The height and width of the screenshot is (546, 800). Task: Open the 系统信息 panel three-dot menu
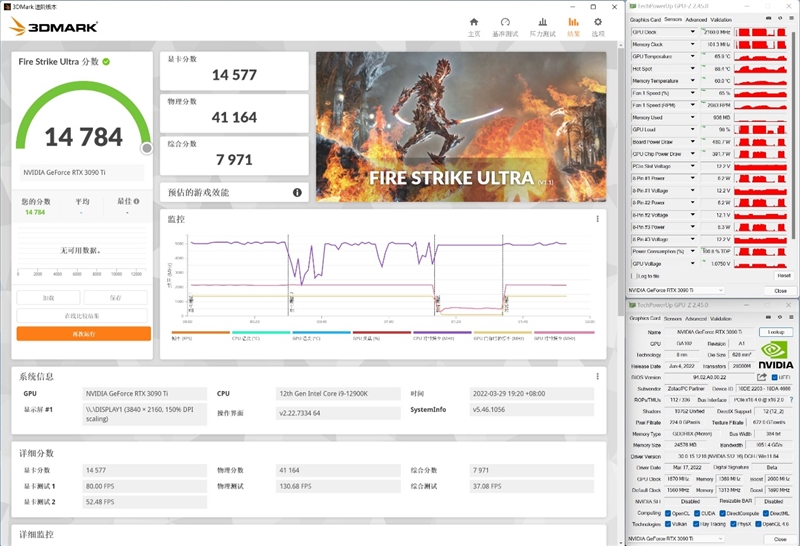pos(597,376)
